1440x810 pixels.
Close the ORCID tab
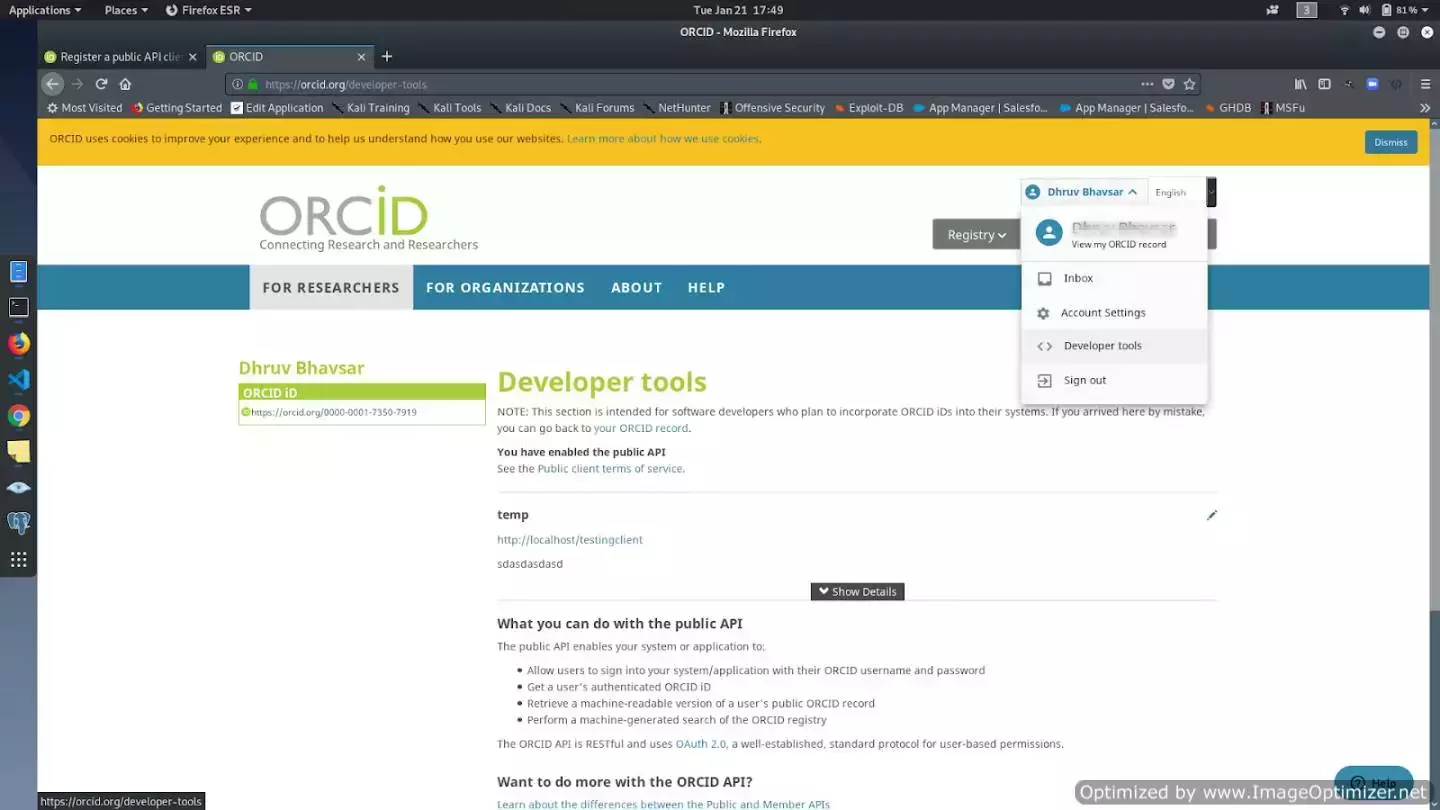tap(362, 57)
